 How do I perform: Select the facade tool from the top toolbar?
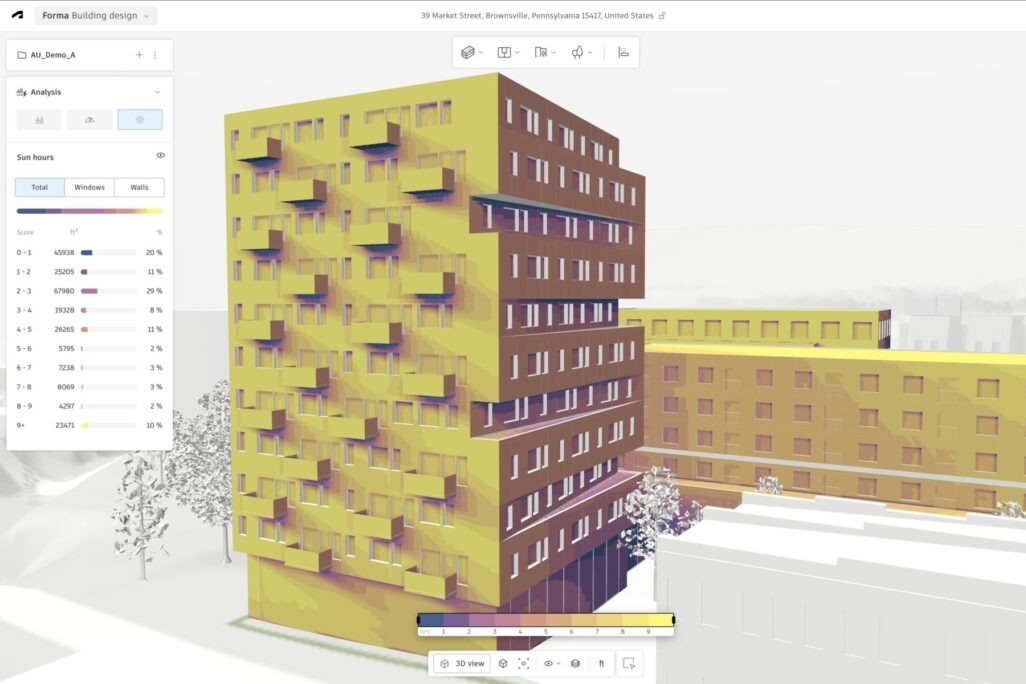(x=541, y=53)
